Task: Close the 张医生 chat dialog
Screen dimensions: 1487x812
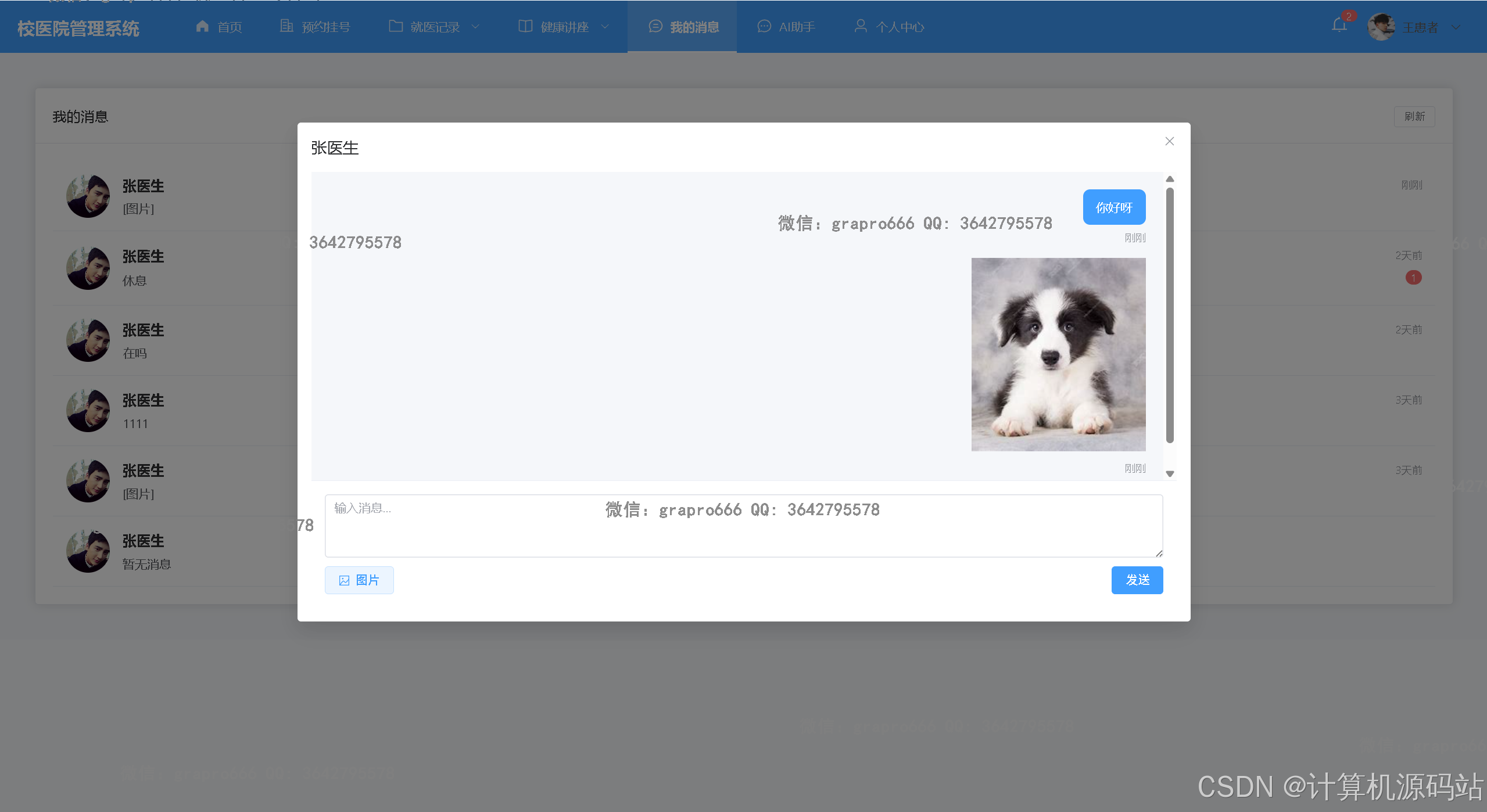Action: [1170, 141]
